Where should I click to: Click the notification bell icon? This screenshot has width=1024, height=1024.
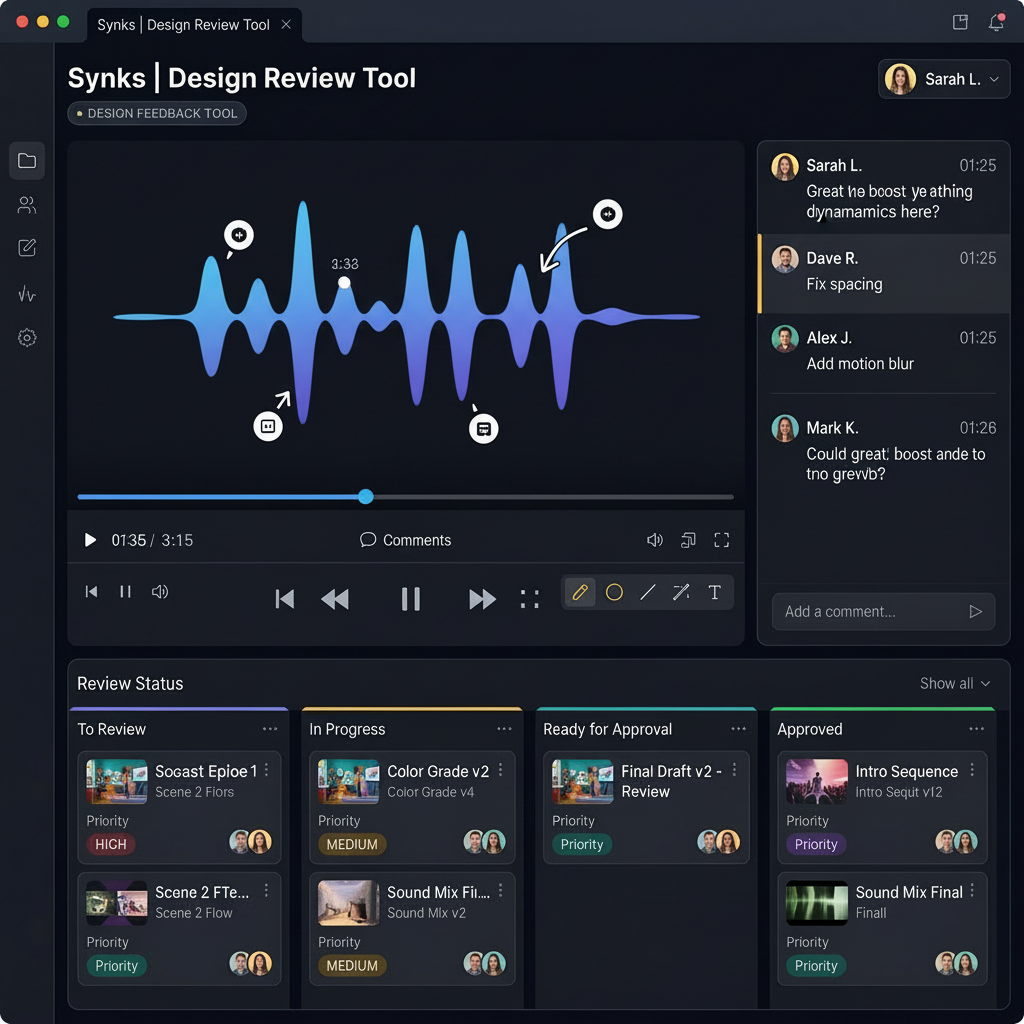tap(996, 22)
